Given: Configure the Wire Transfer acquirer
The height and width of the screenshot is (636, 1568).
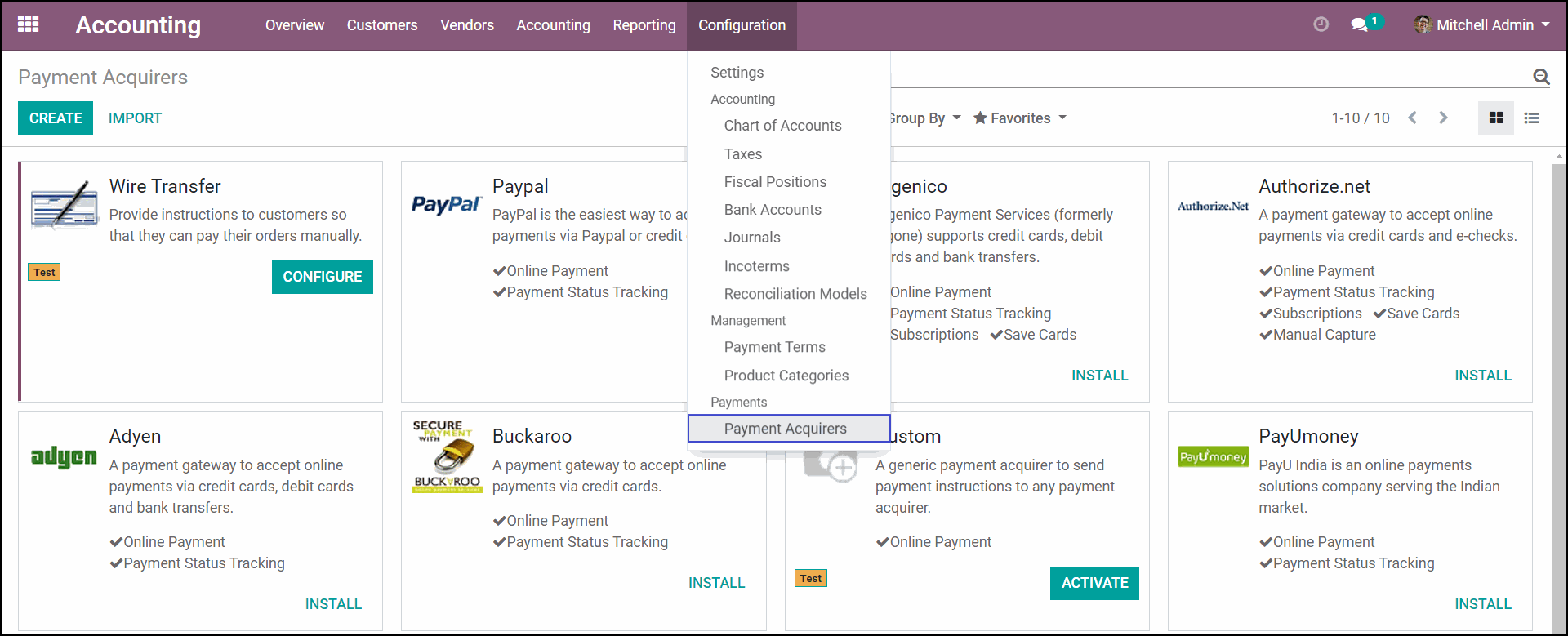Looking at the screenshot, I should 323,277.
